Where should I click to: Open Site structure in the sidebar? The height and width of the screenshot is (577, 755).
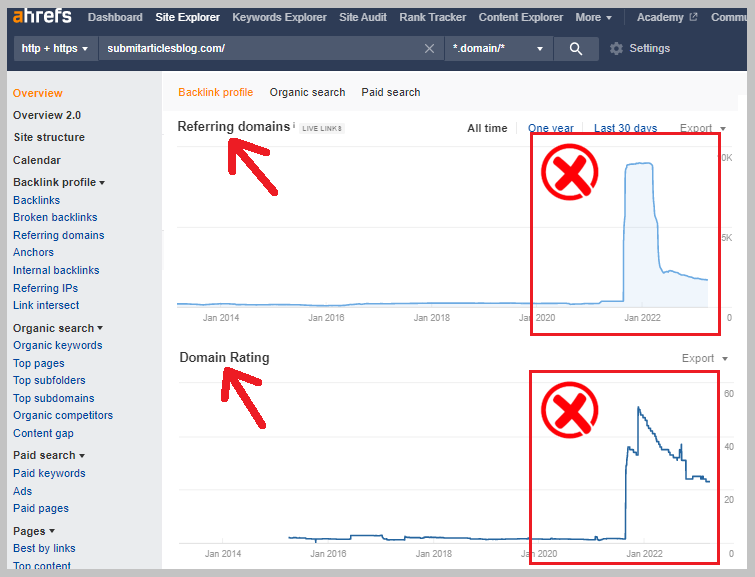tap(49, 137)
